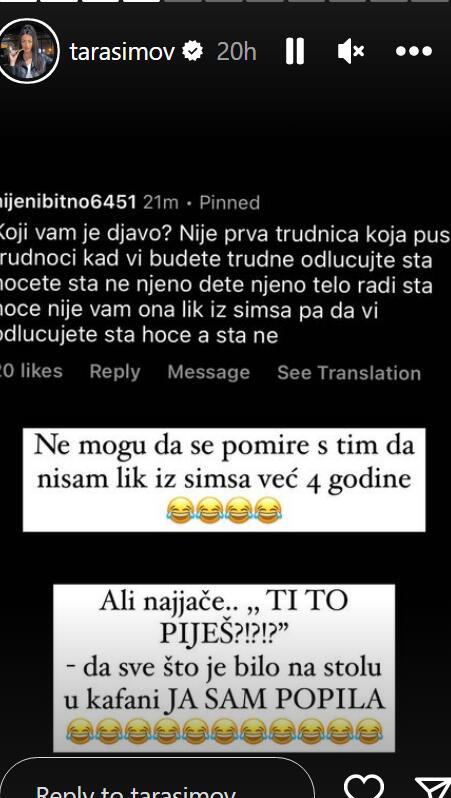This screenshot has height=798, width=451.
Task: Jump to first story progress segment
Action: 18,1
